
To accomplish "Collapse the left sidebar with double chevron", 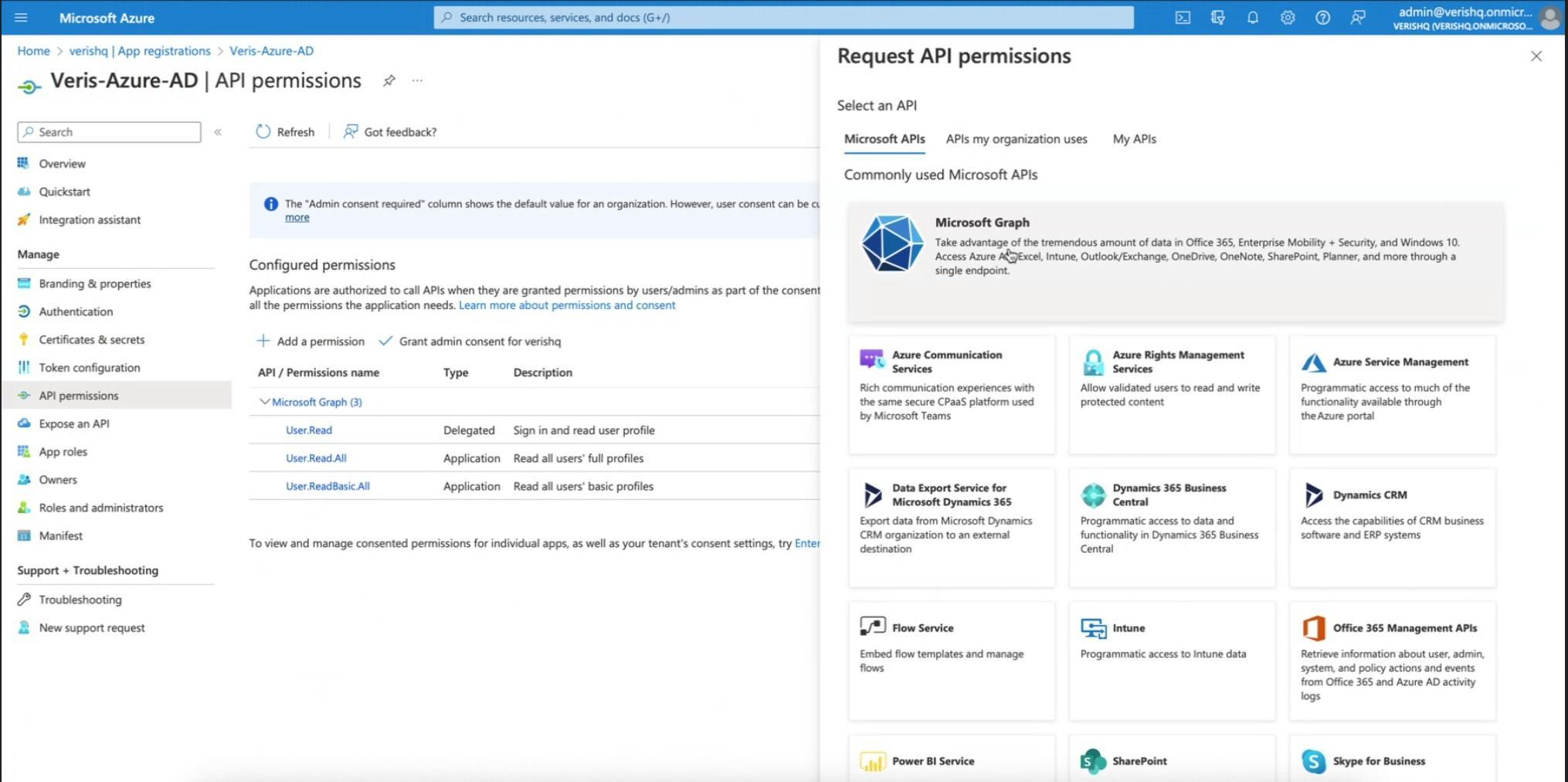I will (218, 132).
